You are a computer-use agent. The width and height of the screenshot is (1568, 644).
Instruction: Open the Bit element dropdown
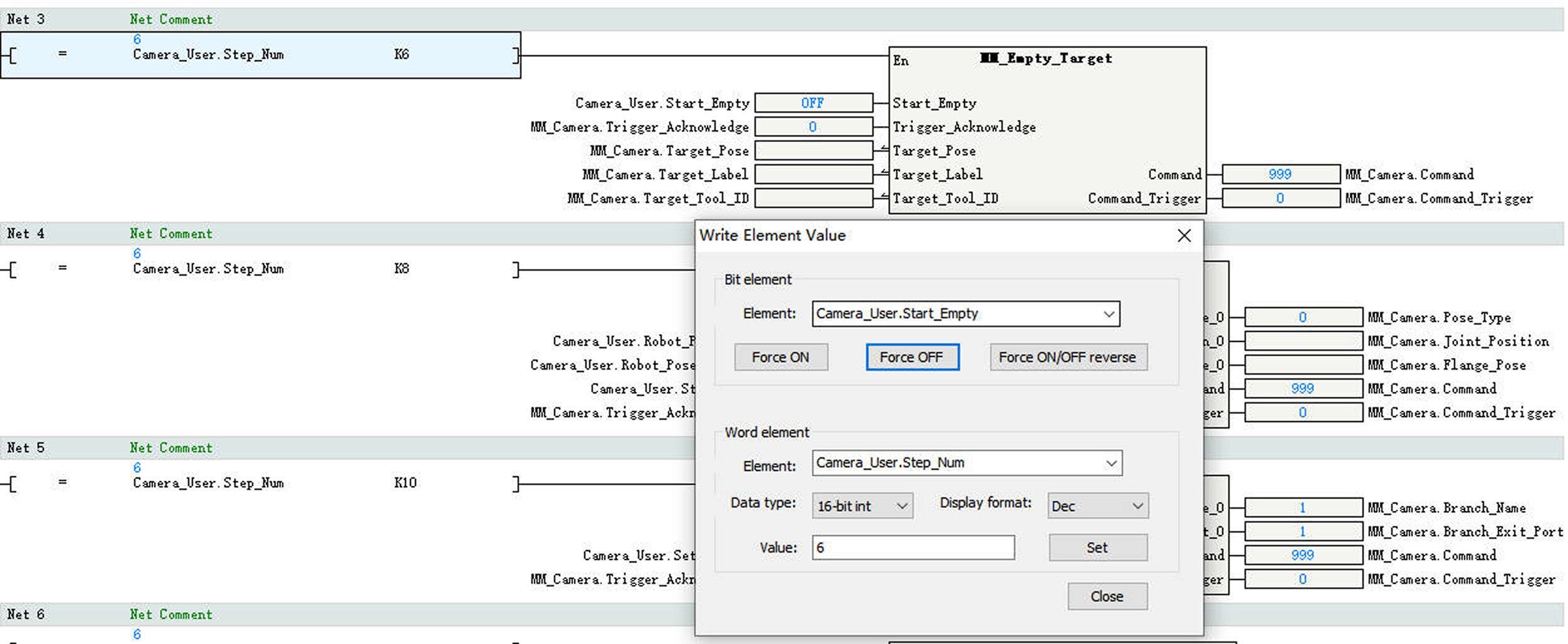1109,314
